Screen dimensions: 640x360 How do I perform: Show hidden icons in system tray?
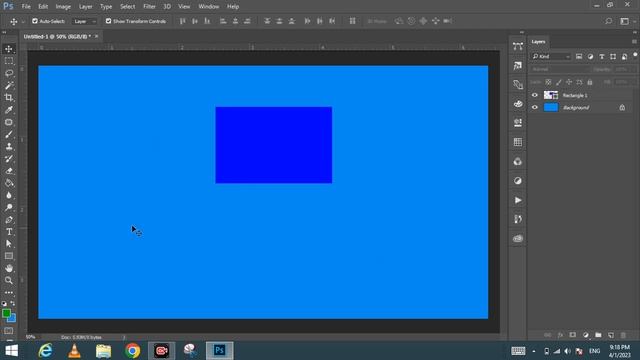coord(534,351)
